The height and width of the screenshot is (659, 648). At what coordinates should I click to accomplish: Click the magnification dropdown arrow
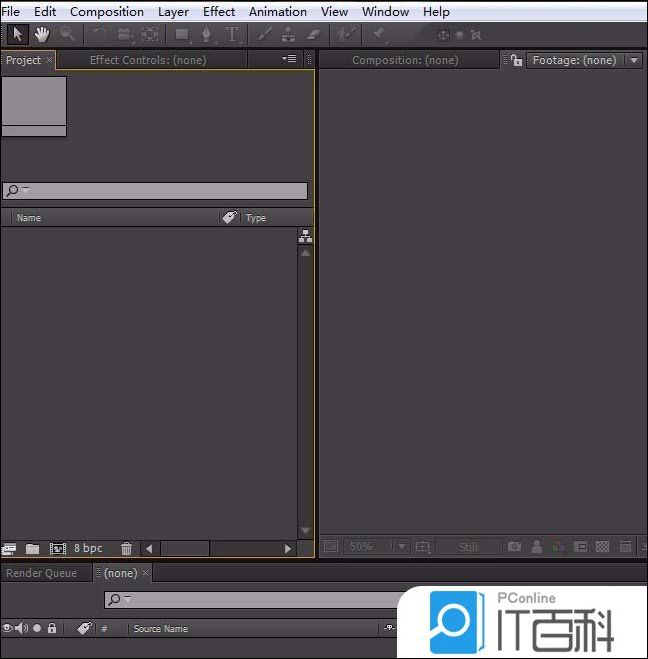(402, 546)
